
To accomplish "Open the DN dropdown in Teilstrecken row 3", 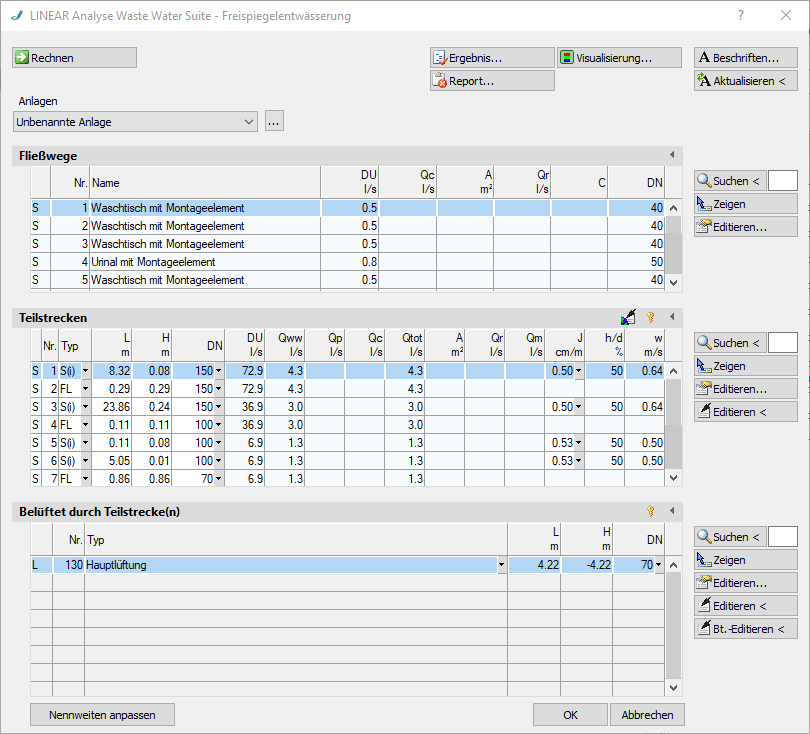I will [219, 407].
